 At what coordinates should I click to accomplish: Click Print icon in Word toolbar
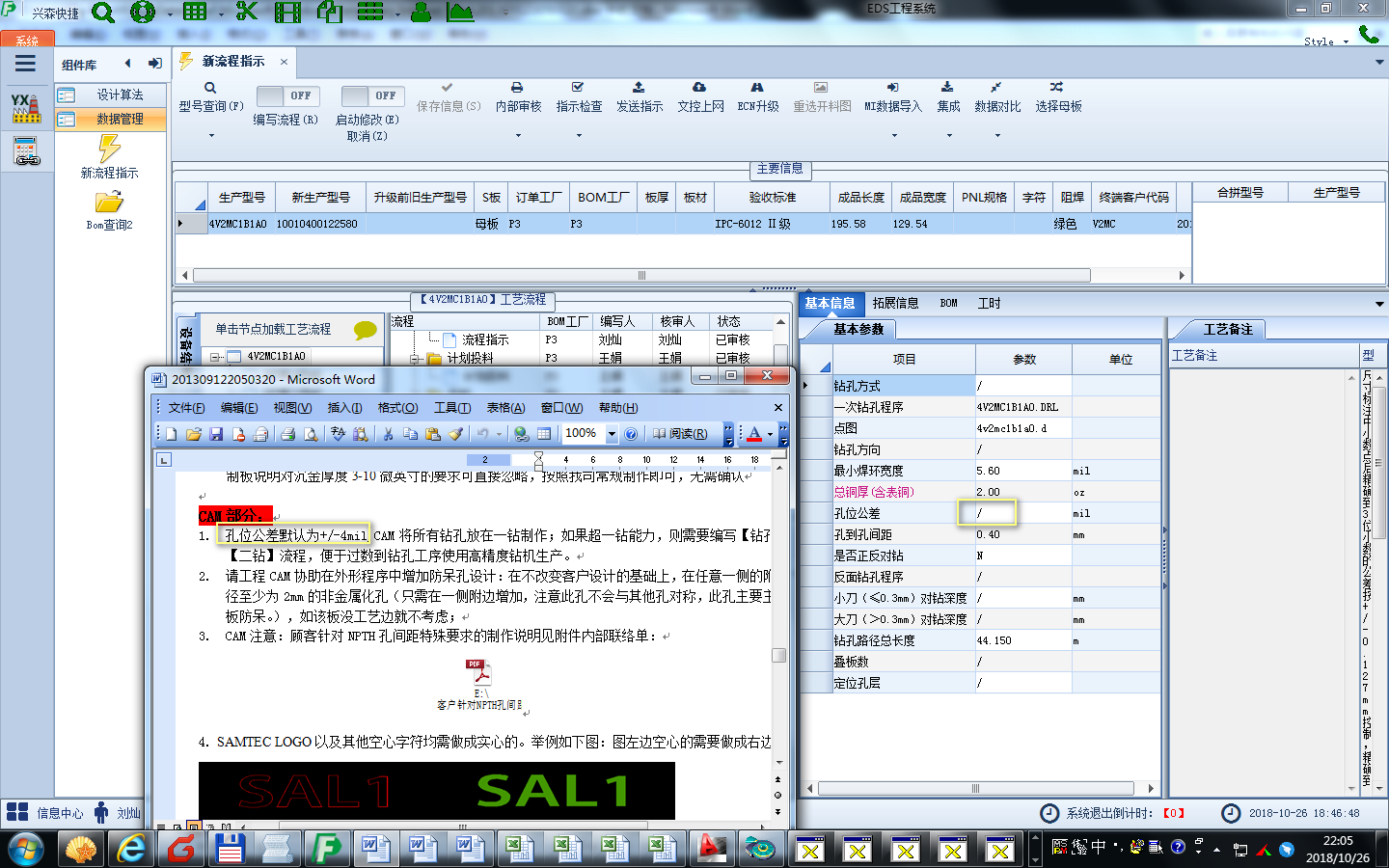coord(287,434)
